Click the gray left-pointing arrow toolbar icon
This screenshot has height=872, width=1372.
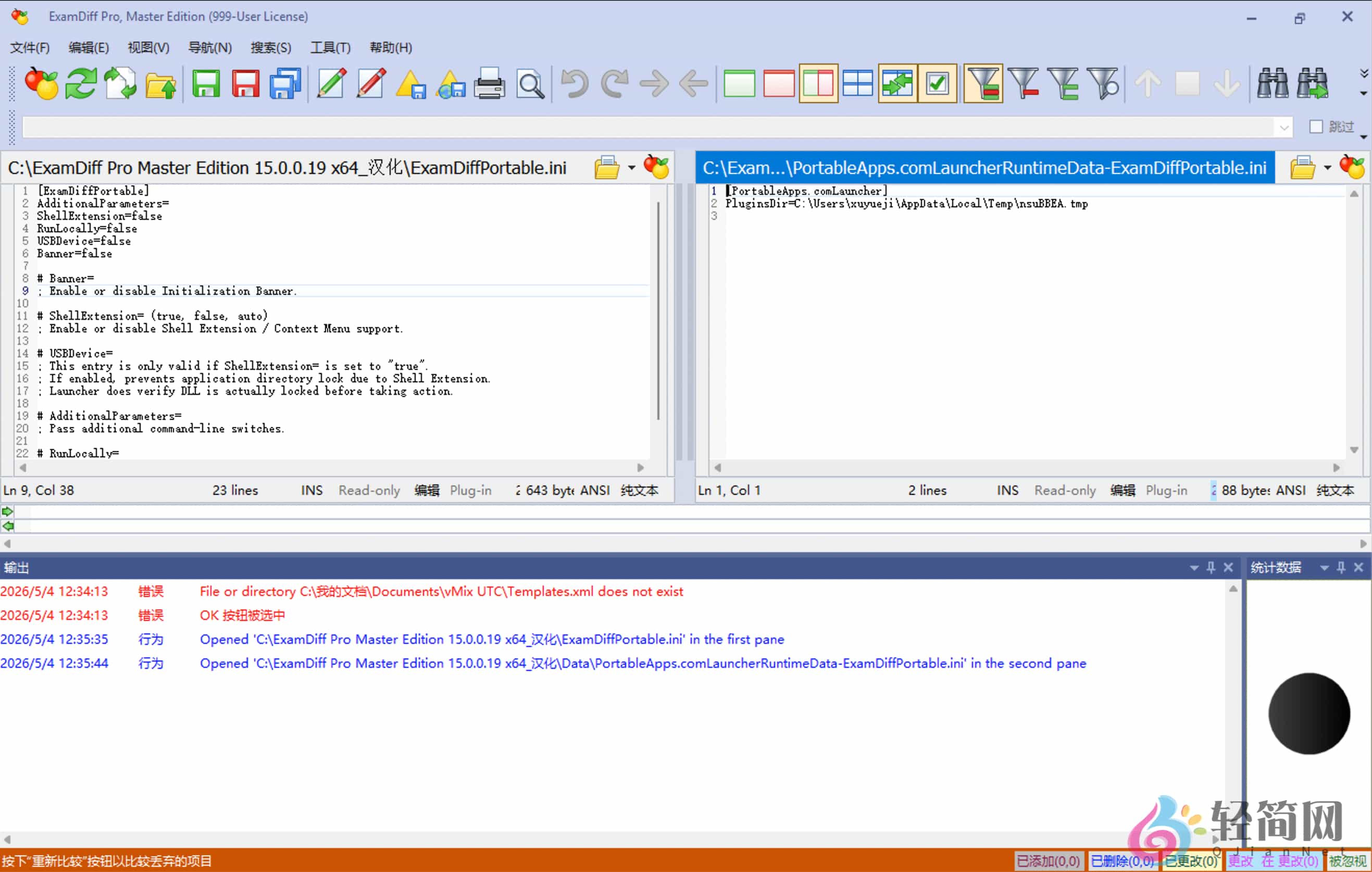point(693,84)
